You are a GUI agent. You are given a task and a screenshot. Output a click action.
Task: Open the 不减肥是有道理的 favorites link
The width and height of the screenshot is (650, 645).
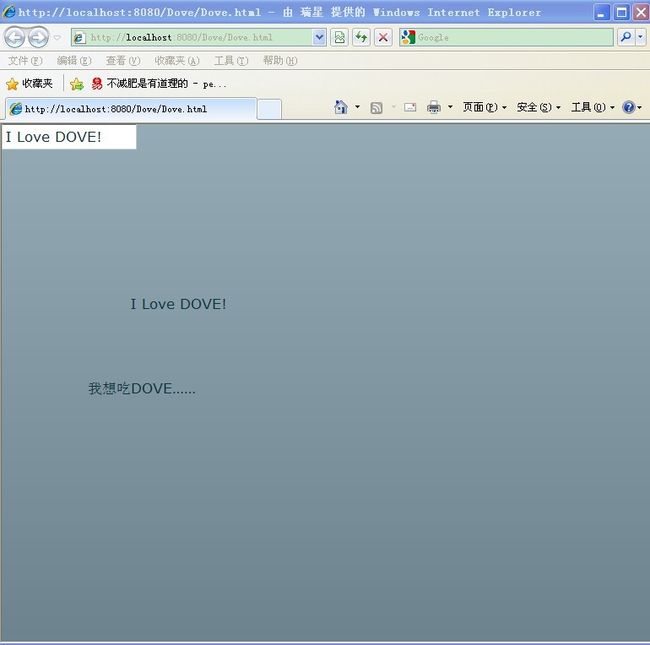pyautogui.click(x=159, y=84)
